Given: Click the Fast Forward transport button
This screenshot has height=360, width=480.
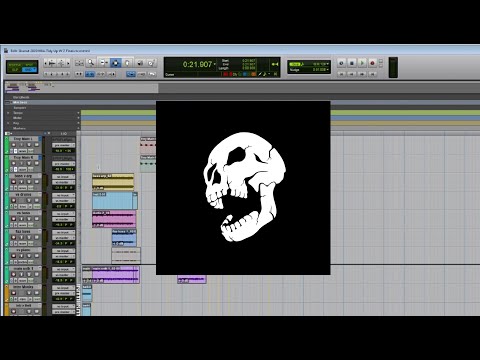Looking at the screenshot, I should coord(362,74).
